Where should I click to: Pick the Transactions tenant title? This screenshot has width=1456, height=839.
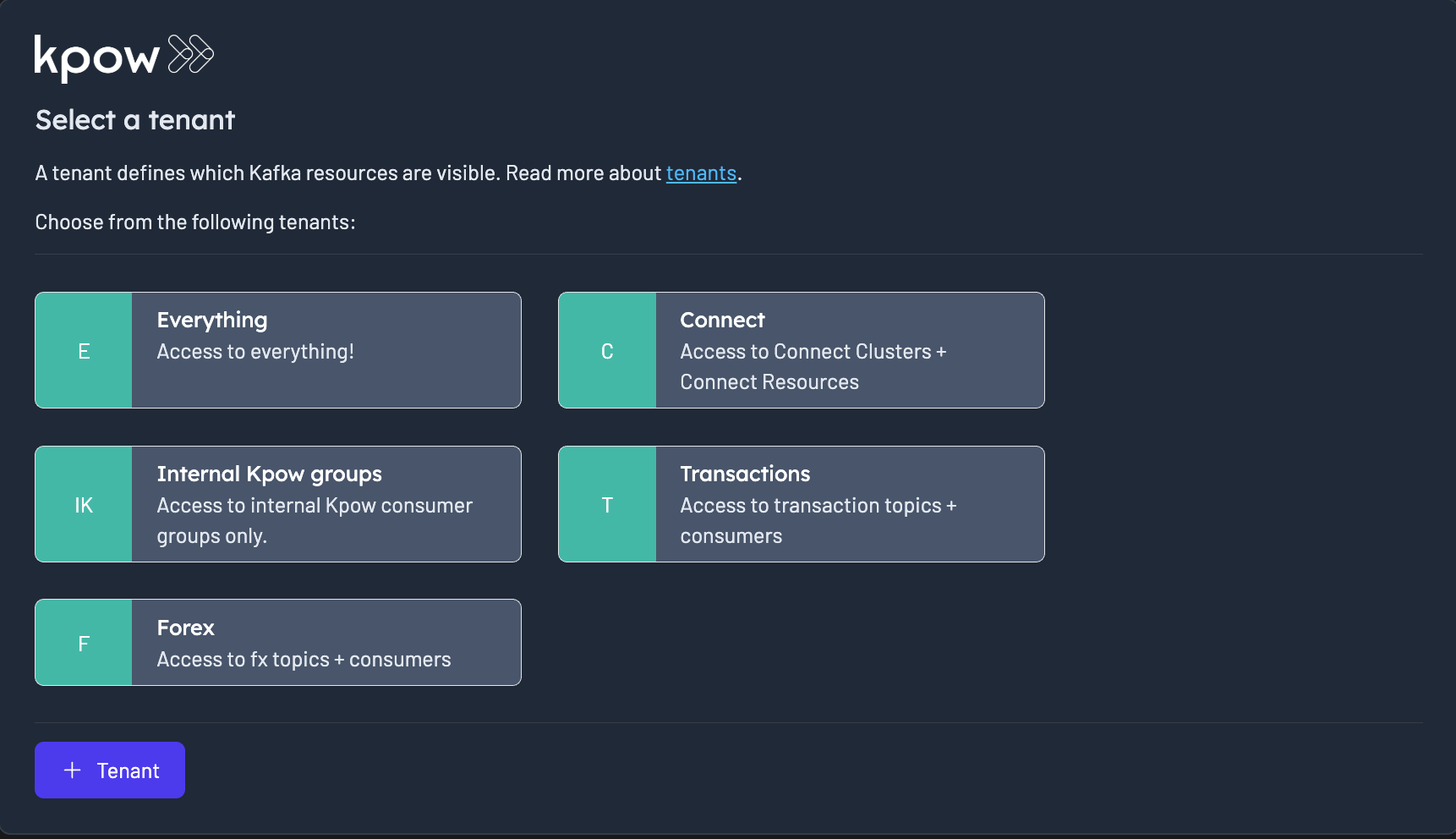tap(745, 474)
